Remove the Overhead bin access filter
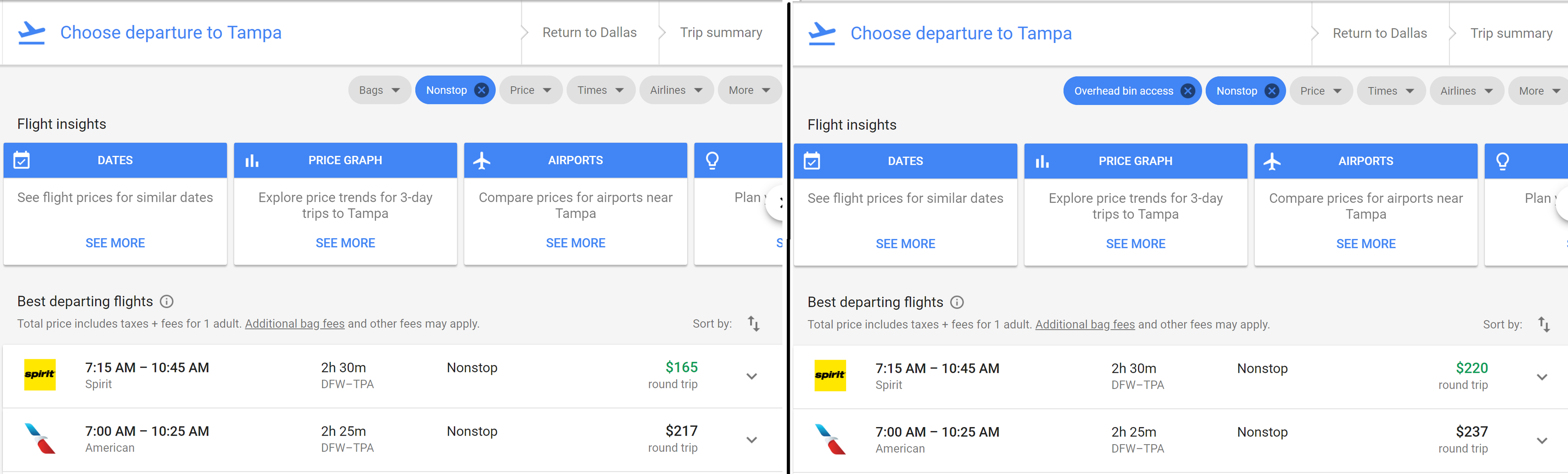 click(x=1187, y=91)
